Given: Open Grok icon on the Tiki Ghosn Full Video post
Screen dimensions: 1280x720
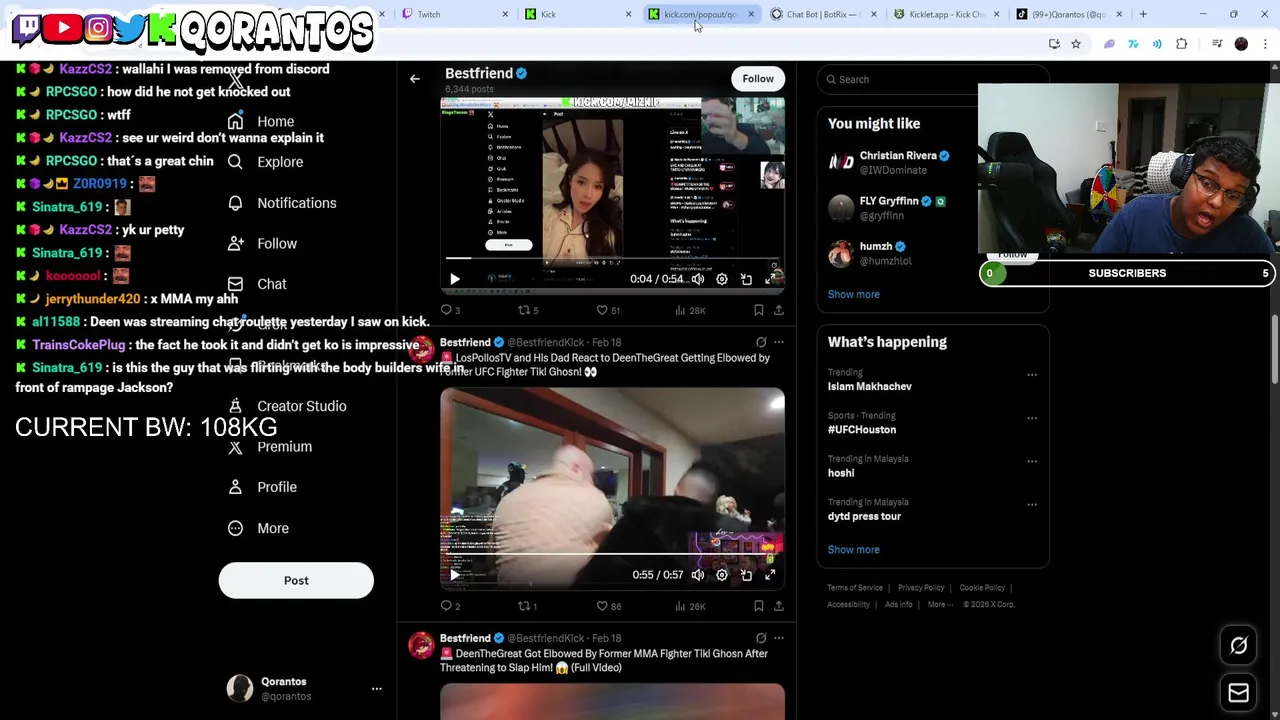Looking at the screenshot, I should pyautogui.click(x=761, y=638).
